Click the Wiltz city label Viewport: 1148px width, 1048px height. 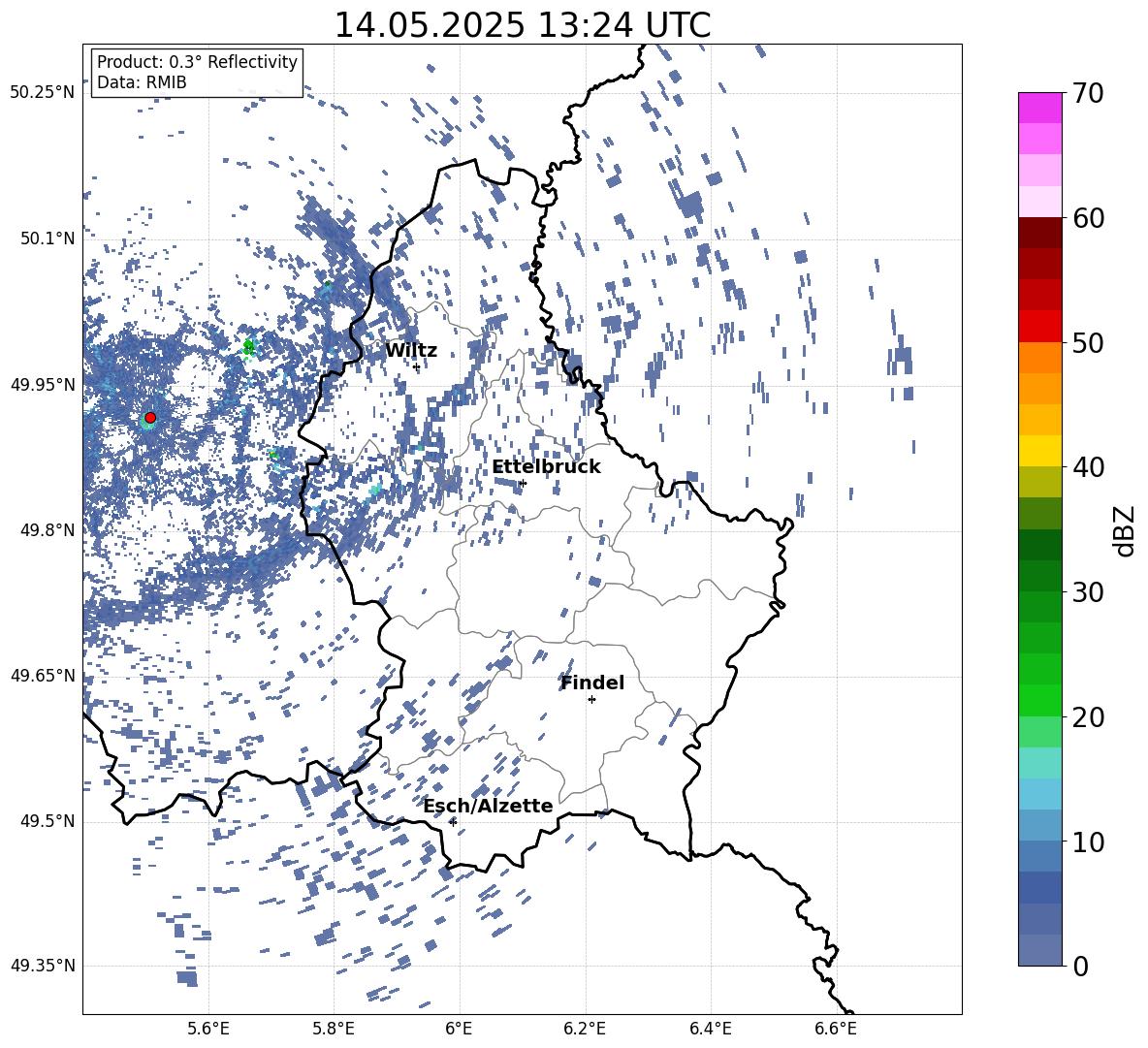pos(411,351)
